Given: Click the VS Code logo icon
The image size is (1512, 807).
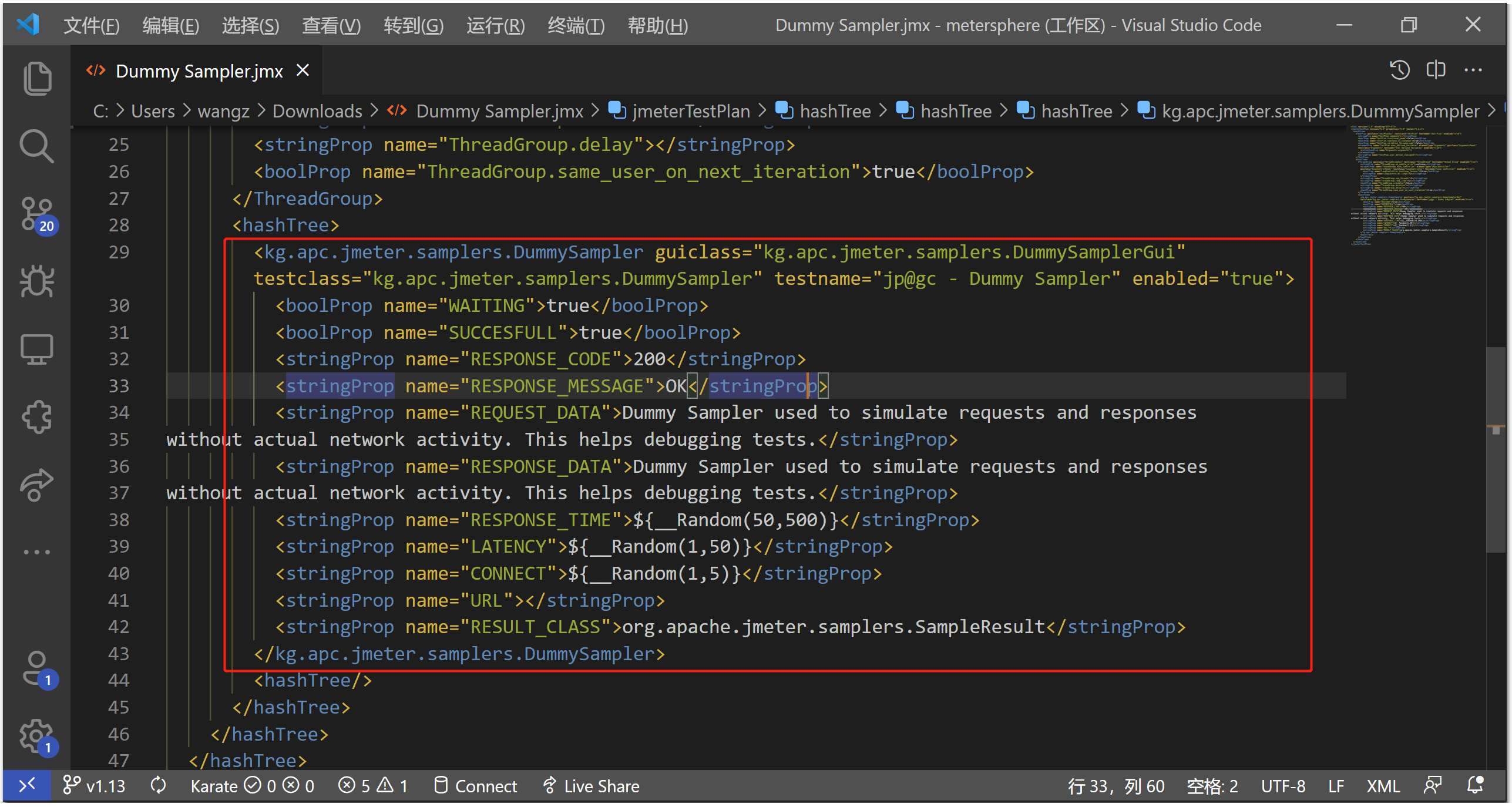Looking at the screenshot, I should click(x=28, y=25).
